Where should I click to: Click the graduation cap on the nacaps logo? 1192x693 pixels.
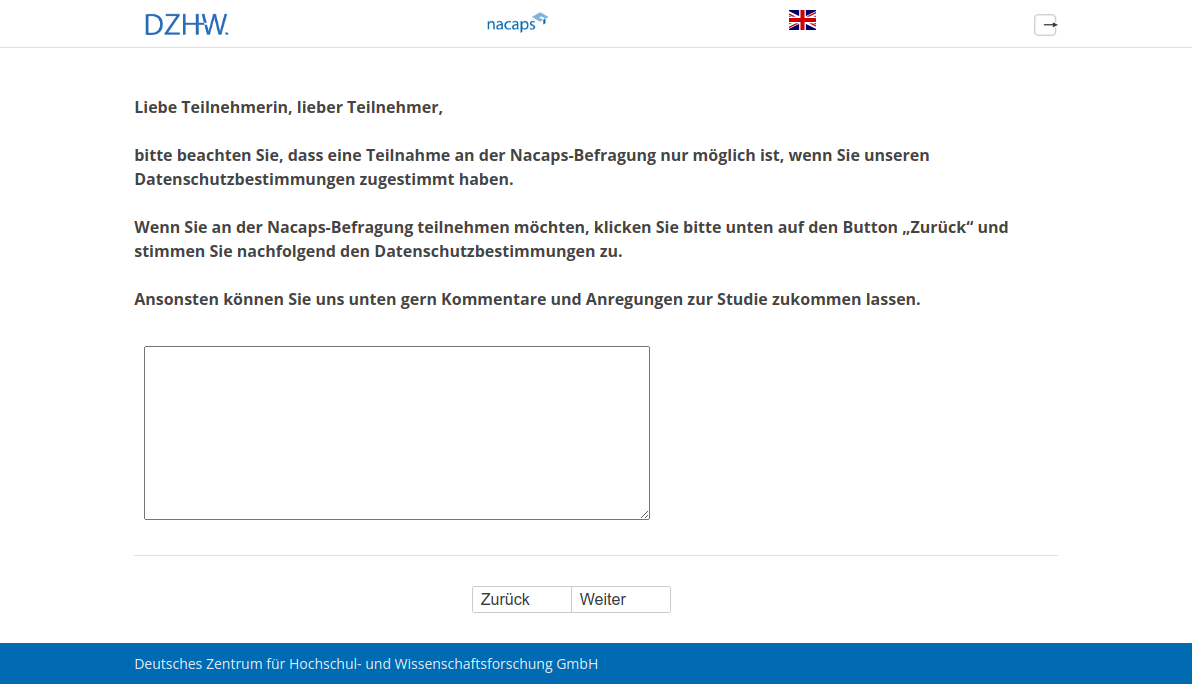pyautogui.click(x=540, y=17)
